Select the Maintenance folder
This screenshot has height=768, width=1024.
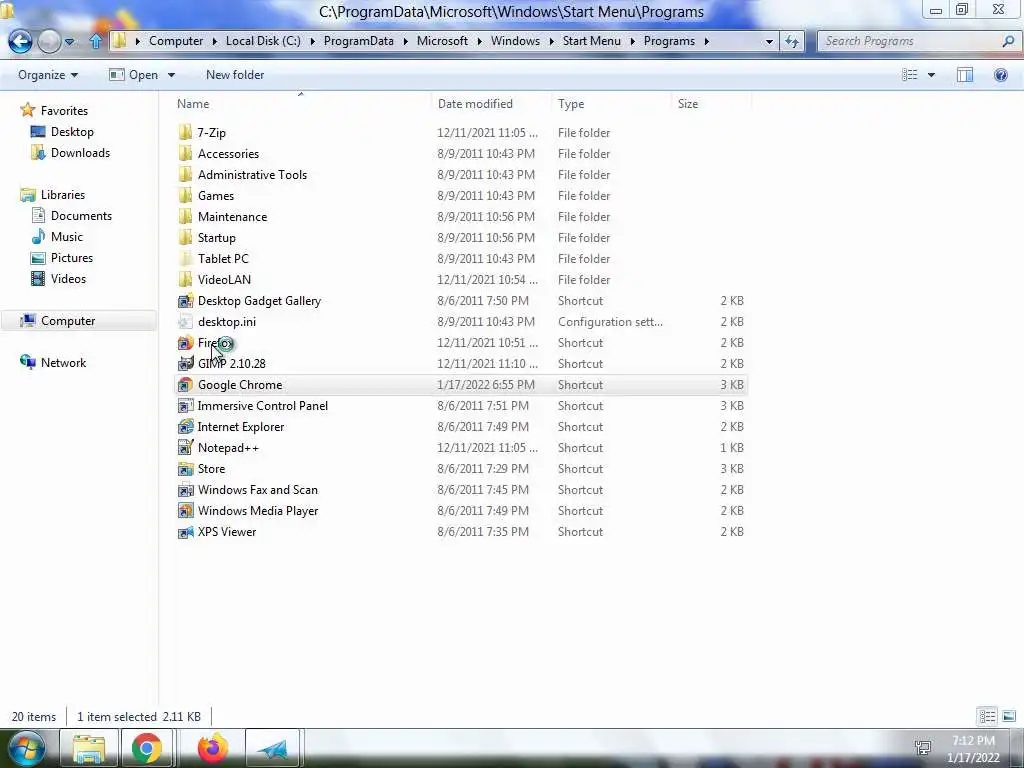click(232, 217)
